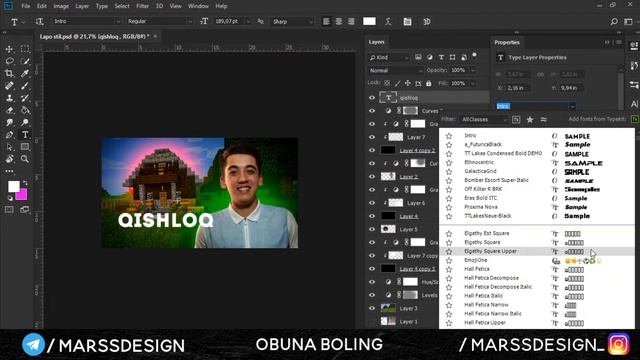Select the Healing Brush bandage tool

pyautogui.click(x=9, y=86)
